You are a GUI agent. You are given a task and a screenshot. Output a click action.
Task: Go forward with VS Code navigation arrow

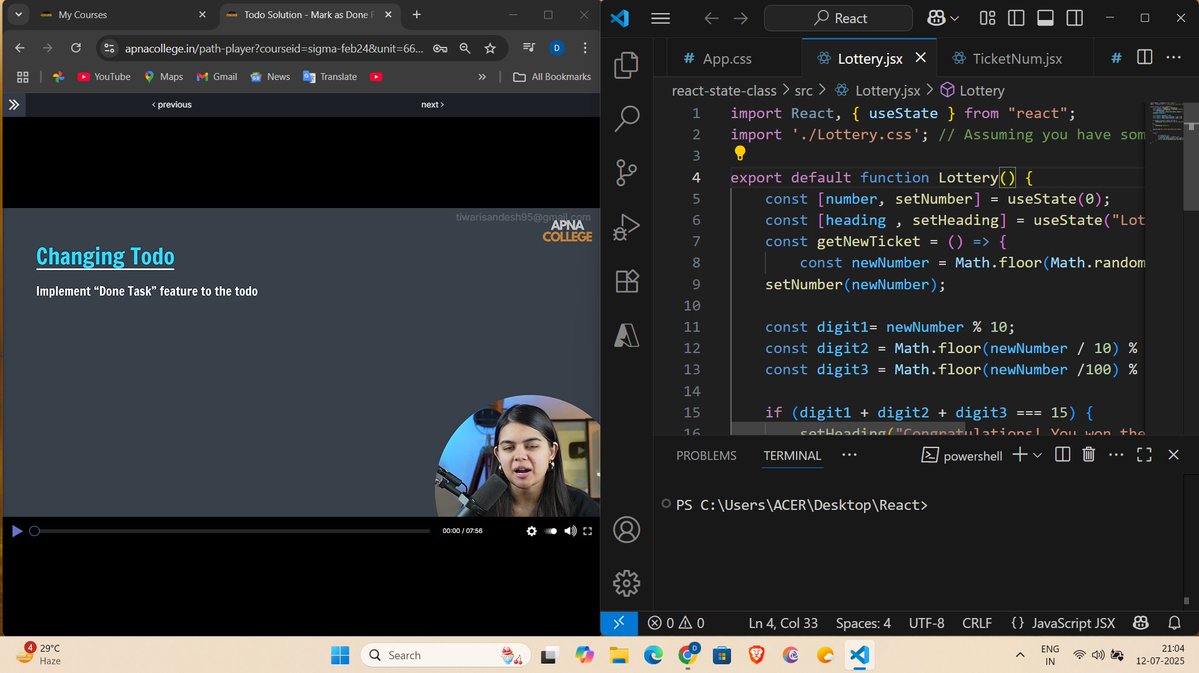tap(741, 18)
